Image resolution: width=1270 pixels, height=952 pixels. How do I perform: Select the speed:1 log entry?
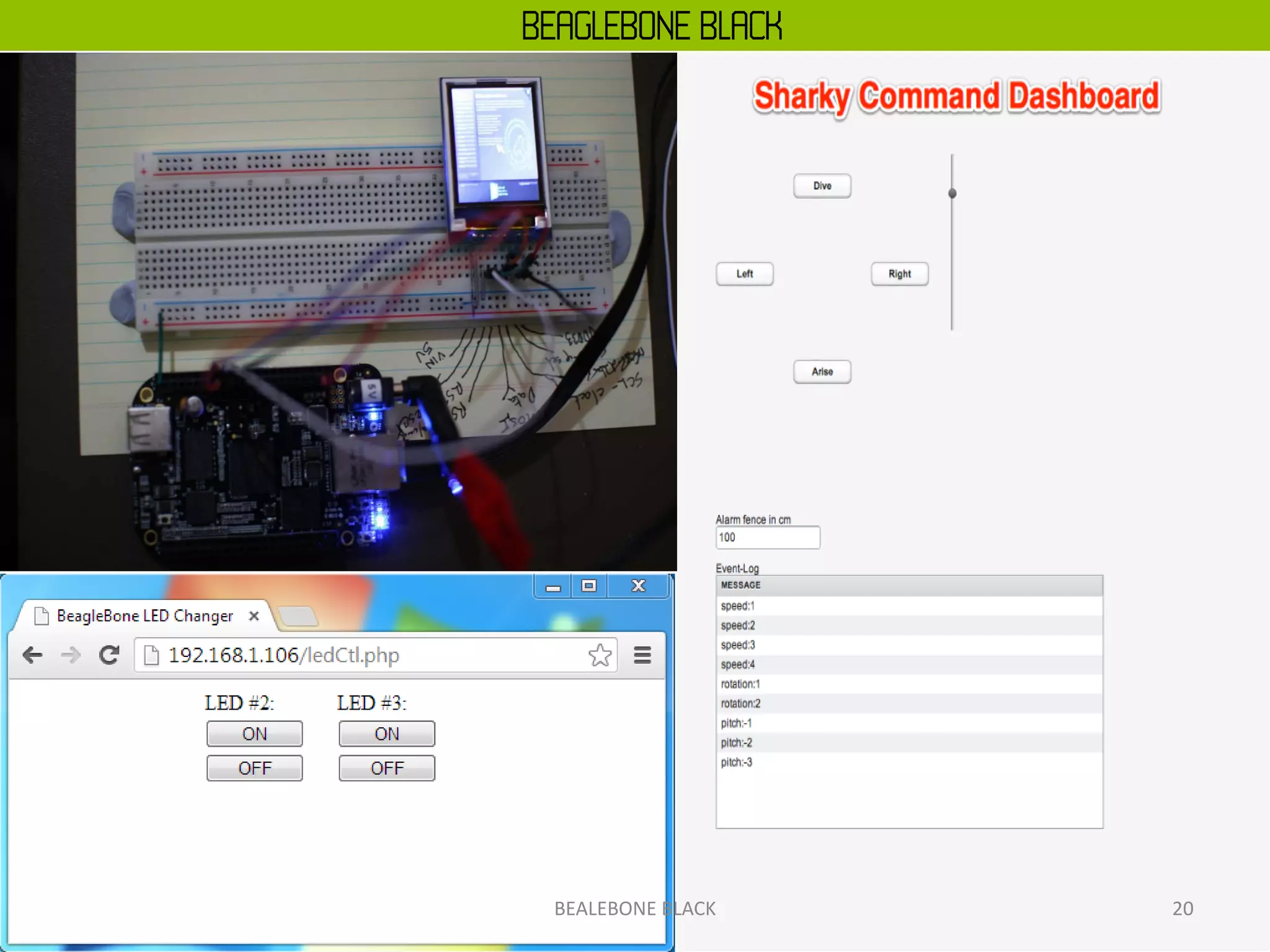909,606
